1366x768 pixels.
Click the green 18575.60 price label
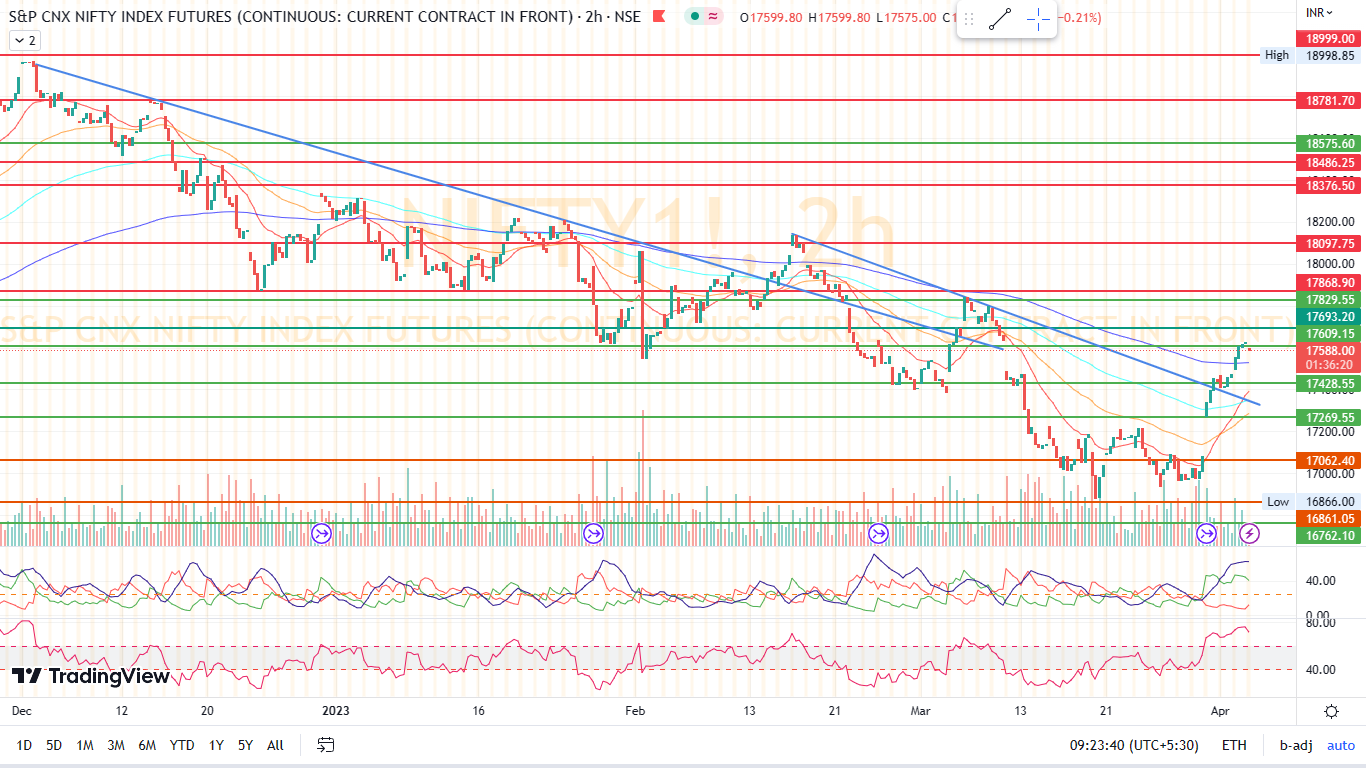point(1329,144)
